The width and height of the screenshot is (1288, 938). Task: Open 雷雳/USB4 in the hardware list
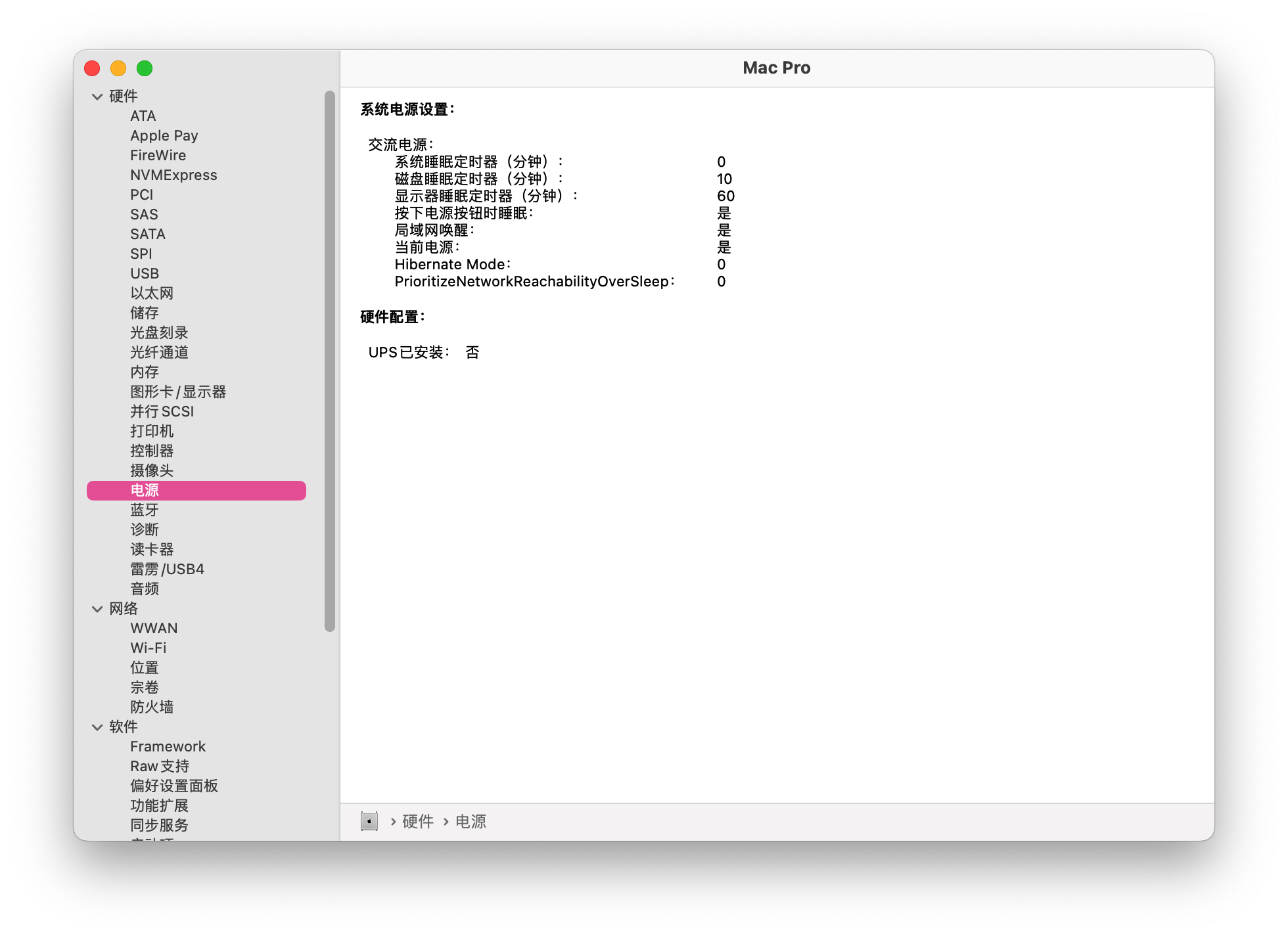coord(167,569)
